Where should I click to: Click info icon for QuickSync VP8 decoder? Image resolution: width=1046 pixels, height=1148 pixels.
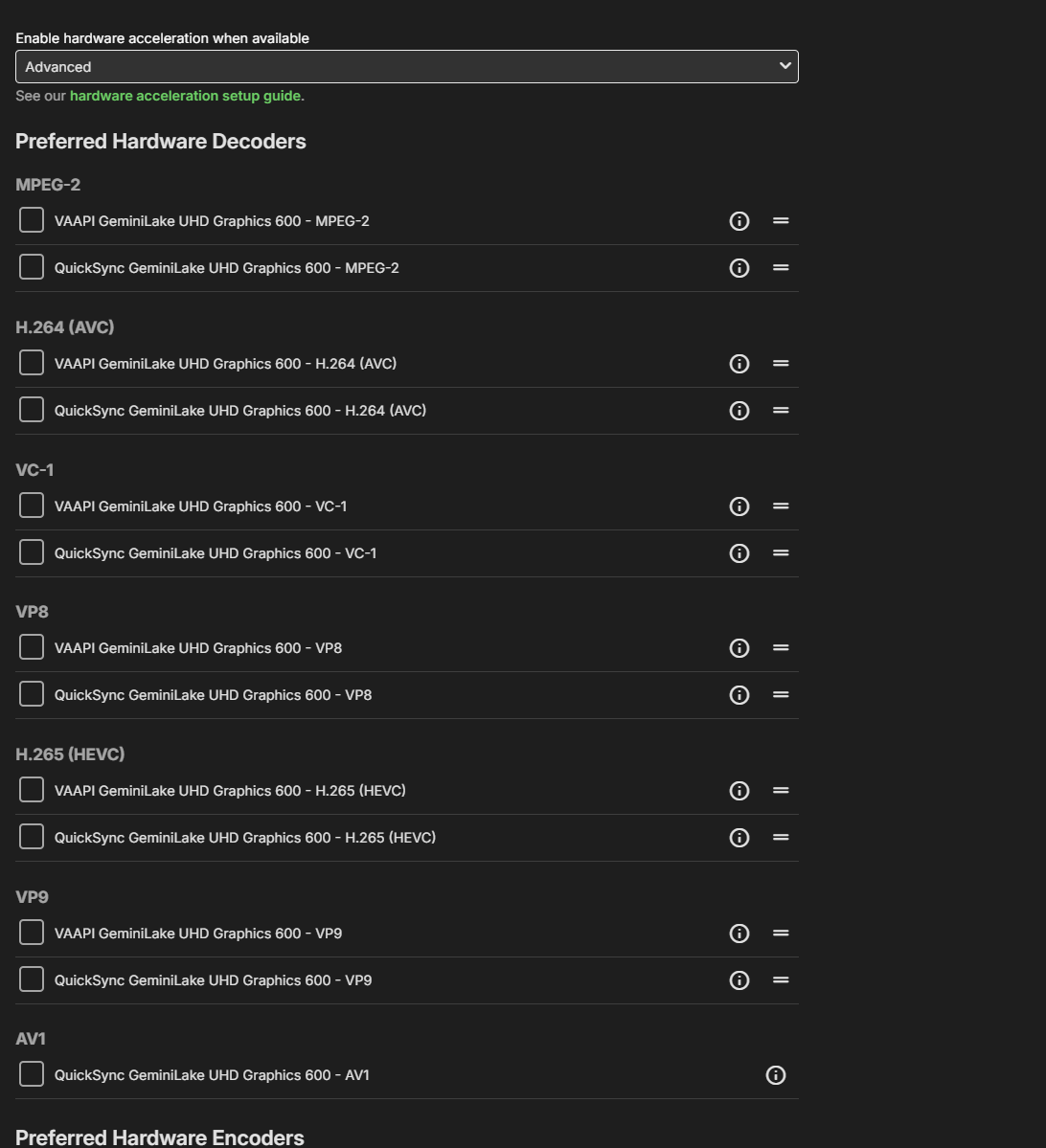coord(739,695)
